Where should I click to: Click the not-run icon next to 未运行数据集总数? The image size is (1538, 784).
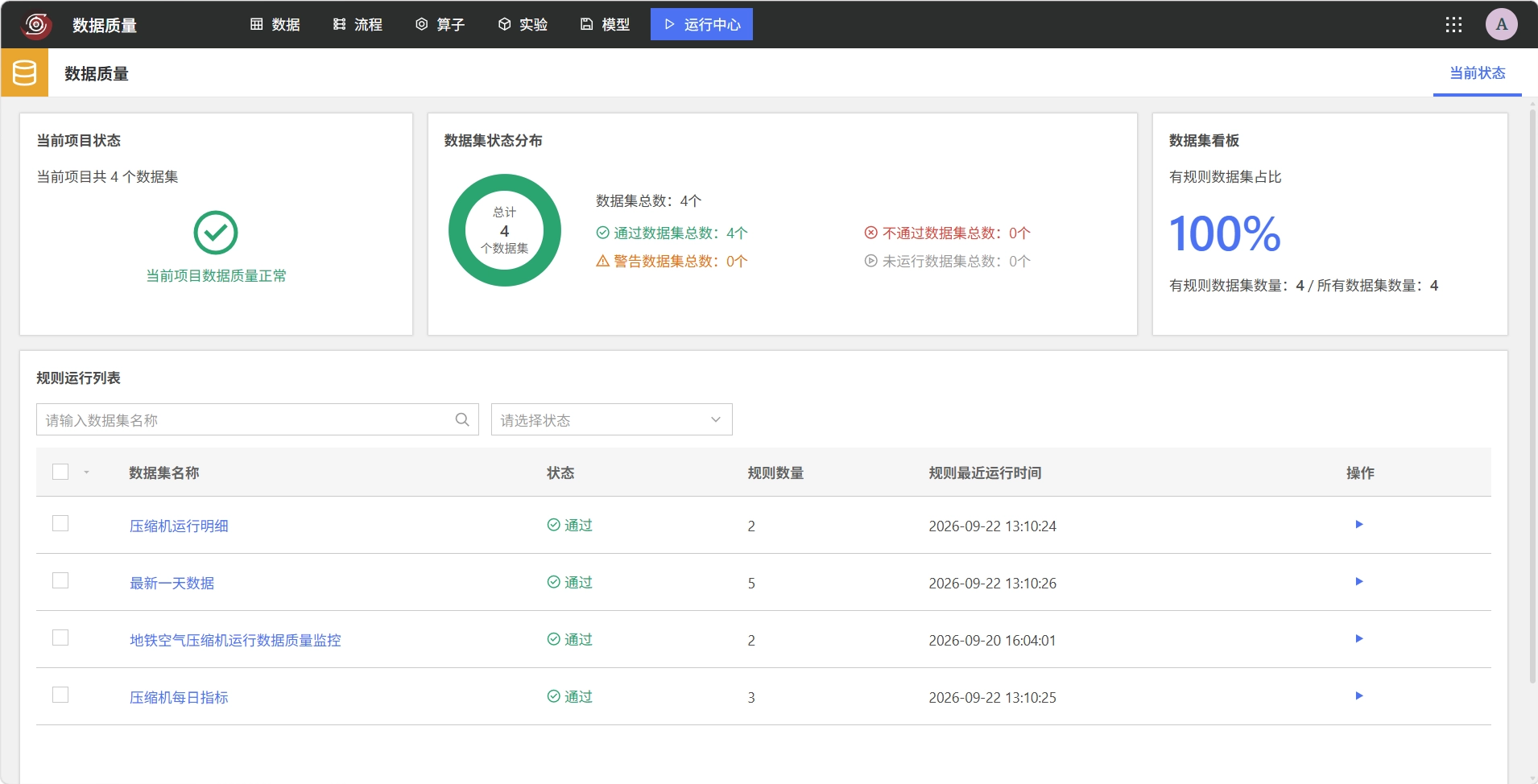(x=870, y=261)
